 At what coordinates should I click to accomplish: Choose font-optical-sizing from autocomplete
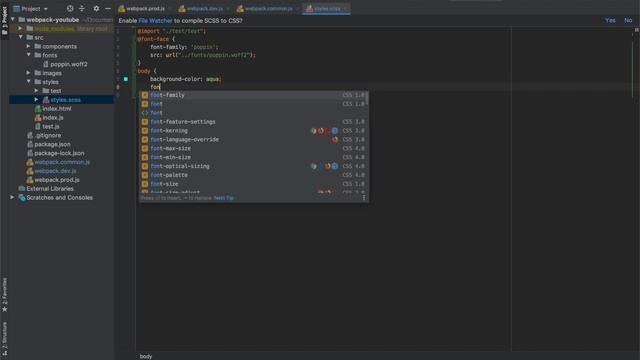[253, 166]
